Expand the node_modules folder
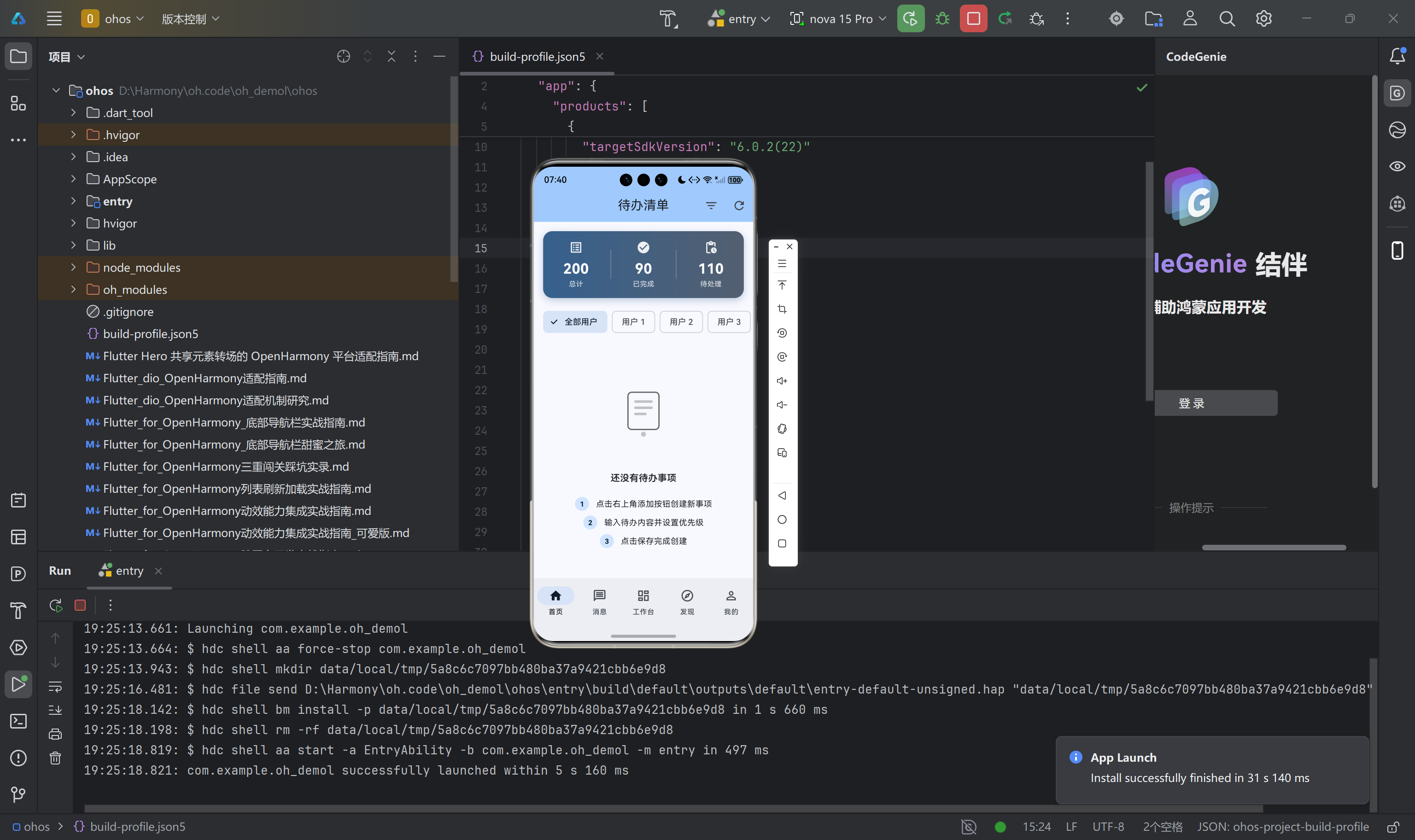 (73, 267)
